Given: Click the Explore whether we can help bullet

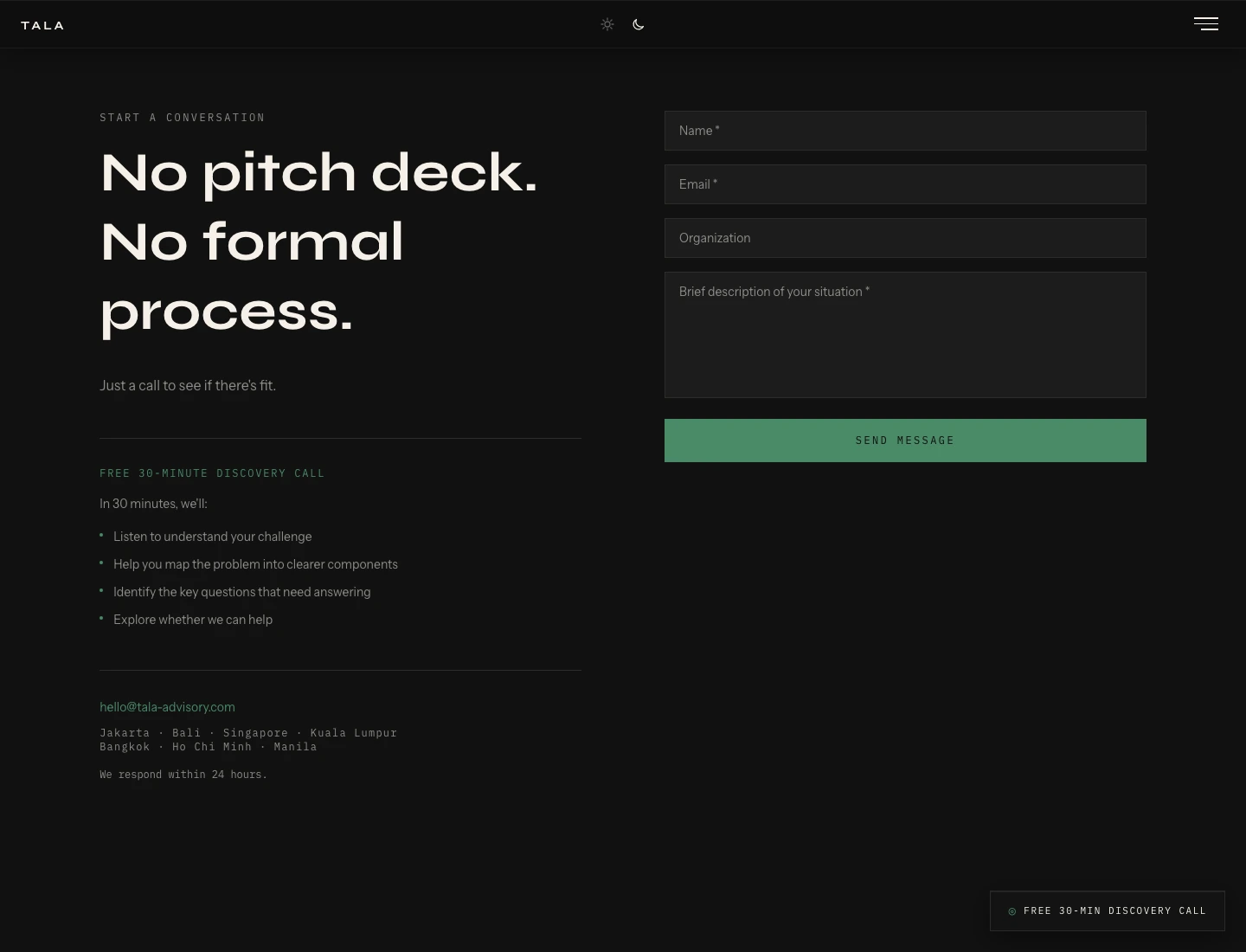Looking at the screenshot, I should click(193, 620).
